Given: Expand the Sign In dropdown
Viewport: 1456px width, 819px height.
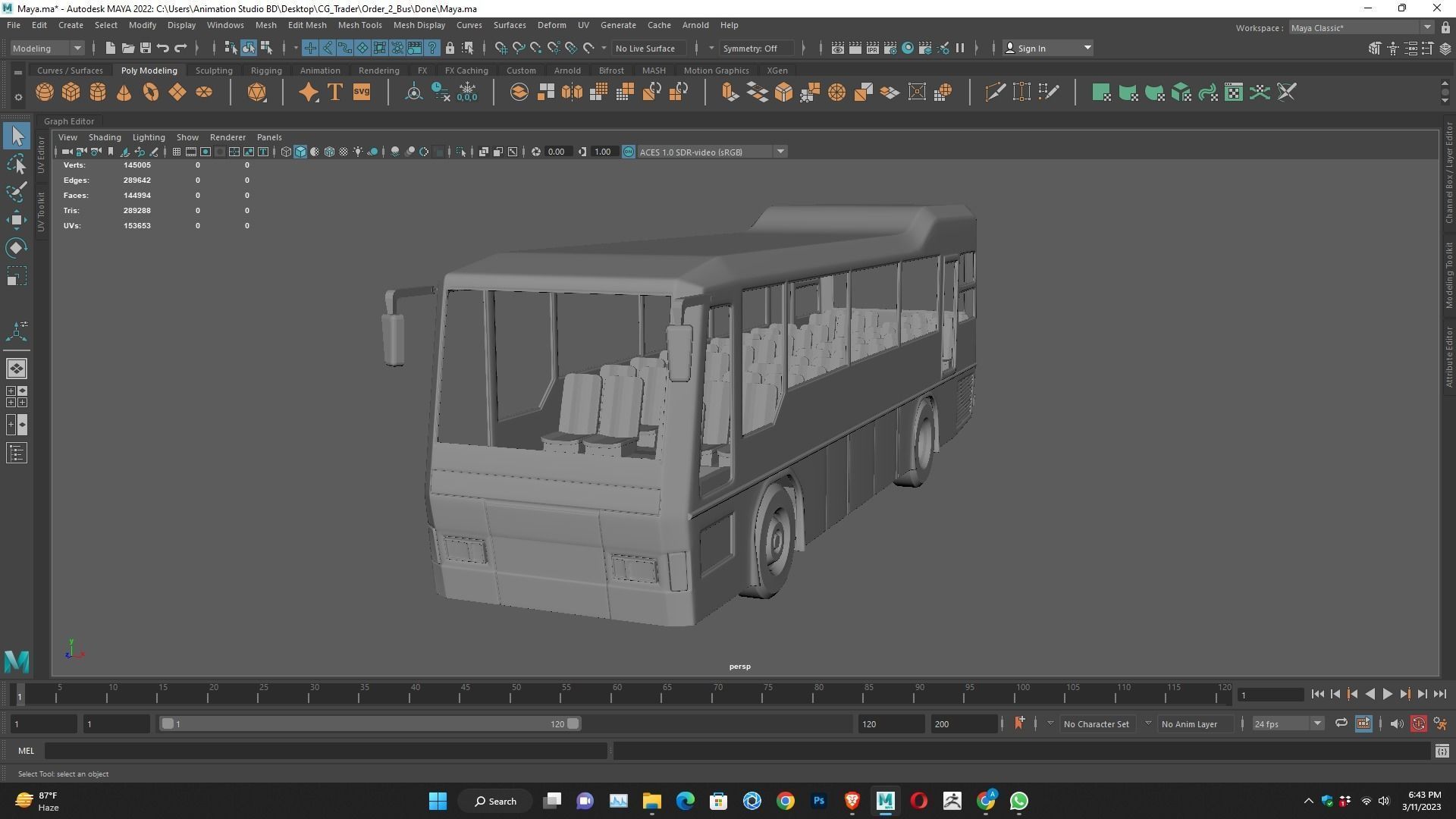Looking at the screenshot, I should [x=1047, y=48].
